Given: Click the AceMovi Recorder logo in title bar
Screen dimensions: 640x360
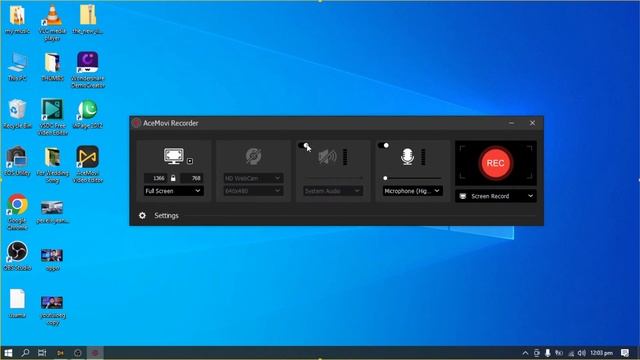Looking at the screenshot, I should pyautogui.click(x=136, y=123).
